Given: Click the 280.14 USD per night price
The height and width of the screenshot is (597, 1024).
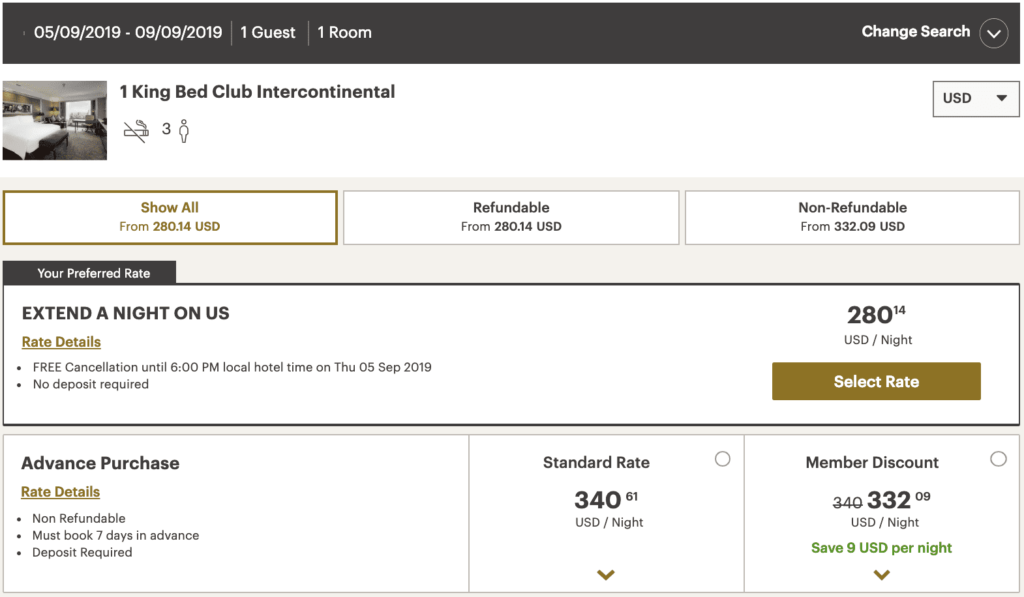Looking at the screenshot, I should pyautogui.click(x=876, y=315).
